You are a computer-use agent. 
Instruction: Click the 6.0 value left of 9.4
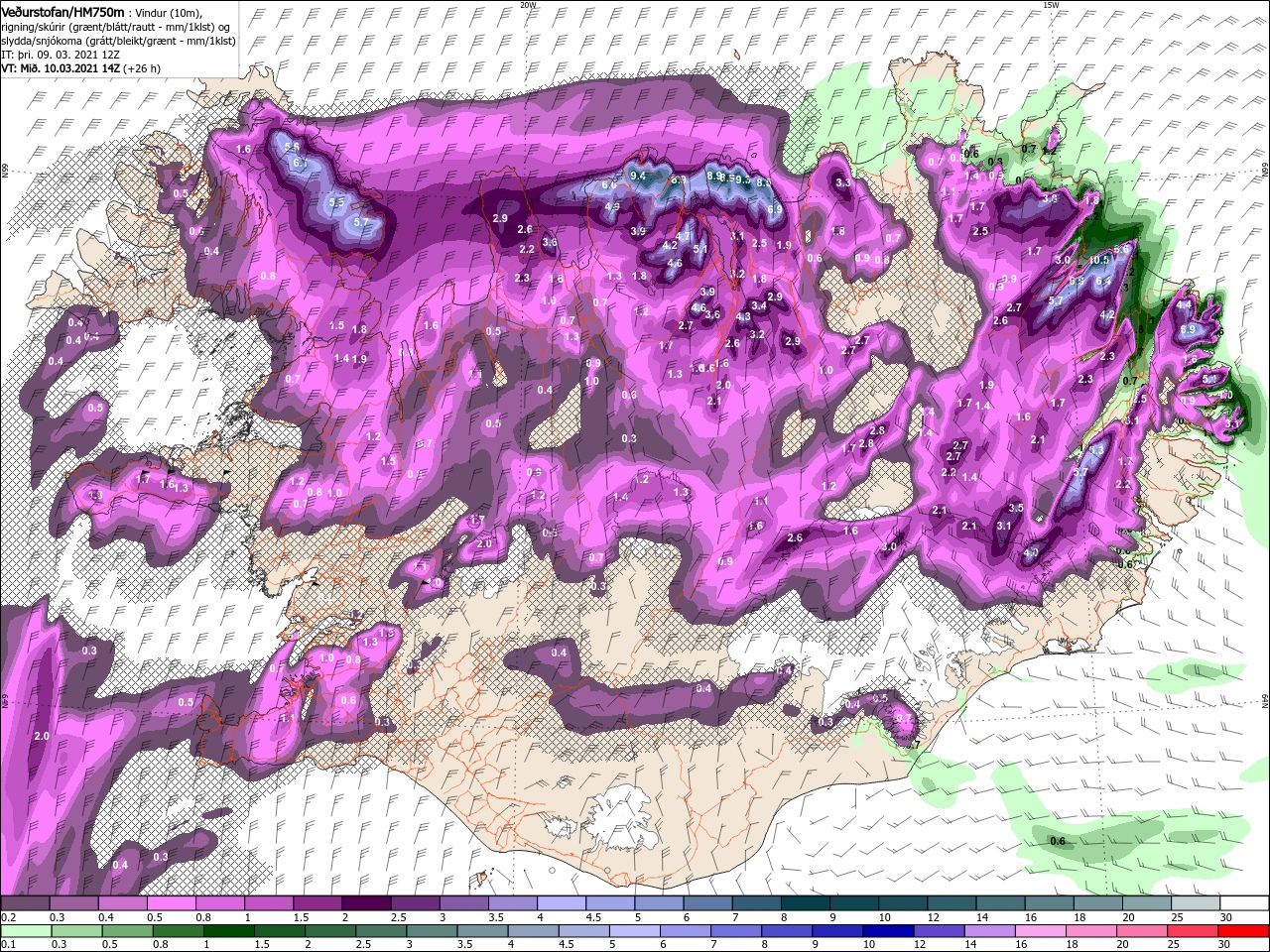click(x=609, y=184)
